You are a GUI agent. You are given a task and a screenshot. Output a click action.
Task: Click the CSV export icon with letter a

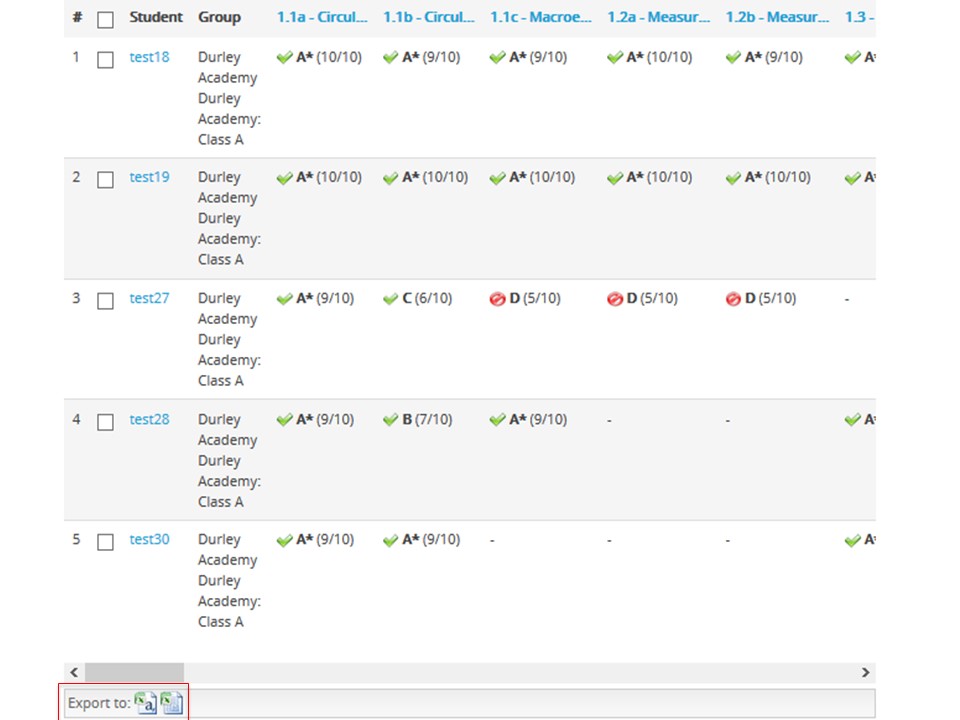click(x=146, y=703)
